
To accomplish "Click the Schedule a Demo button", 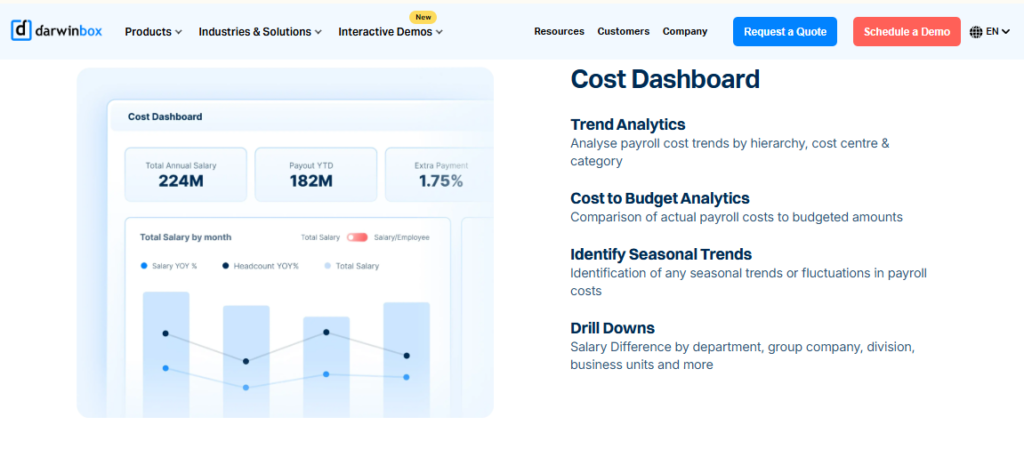I will pyautogui.click(x=906, y=31).
